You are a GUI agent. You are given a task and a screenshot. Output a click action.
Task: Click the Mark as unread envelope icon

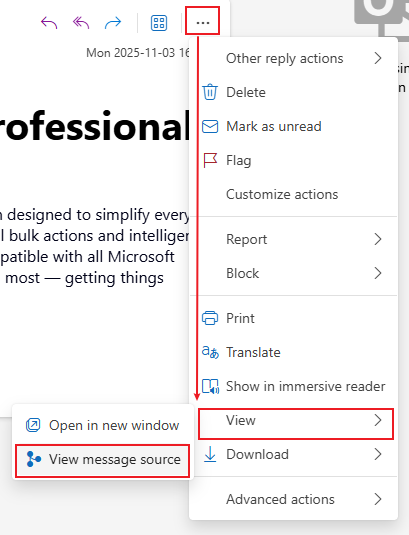(x=210, y=126)
